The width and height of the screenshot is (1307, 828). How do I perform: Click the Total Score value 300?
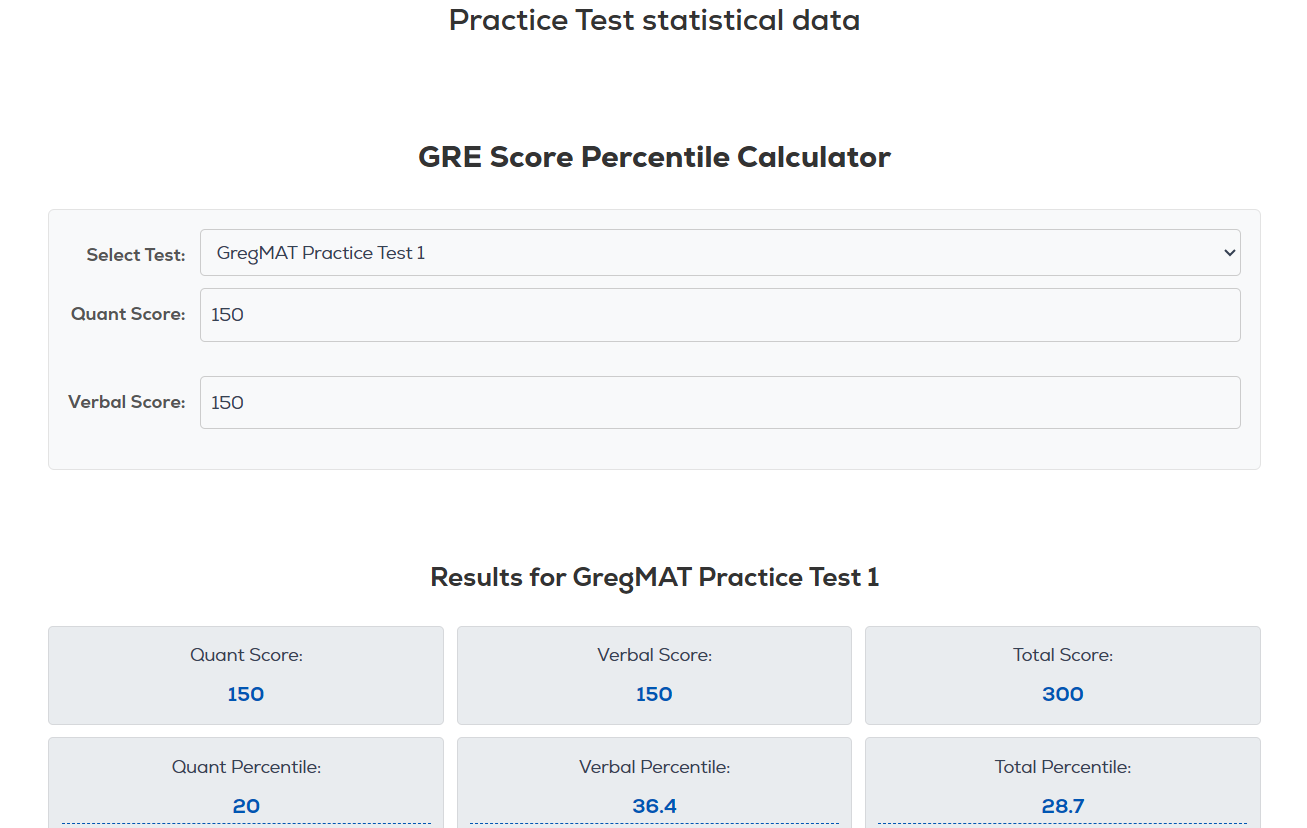click(1062, 694)
